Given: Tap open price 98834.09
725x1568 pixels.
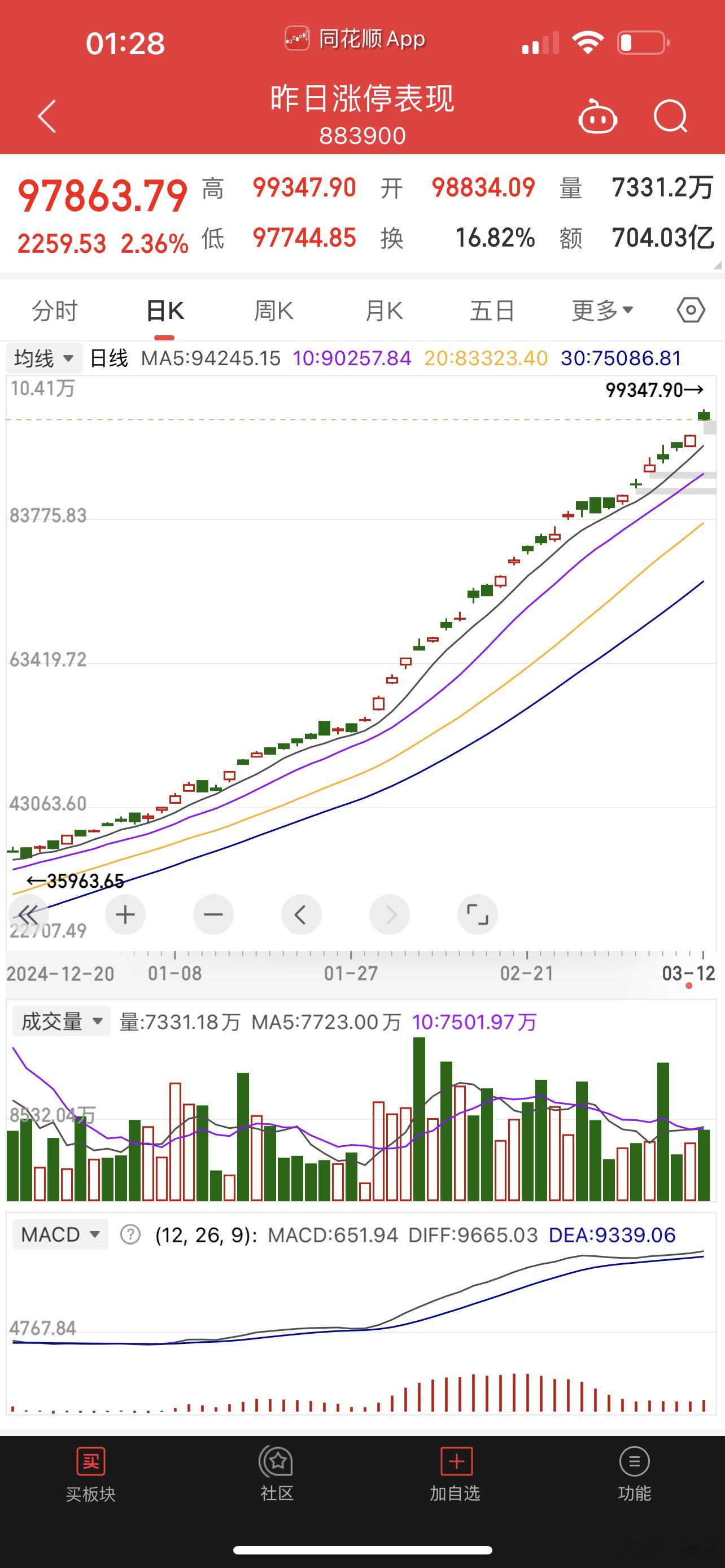Looking at the screenshot, I should click(483, 187).
